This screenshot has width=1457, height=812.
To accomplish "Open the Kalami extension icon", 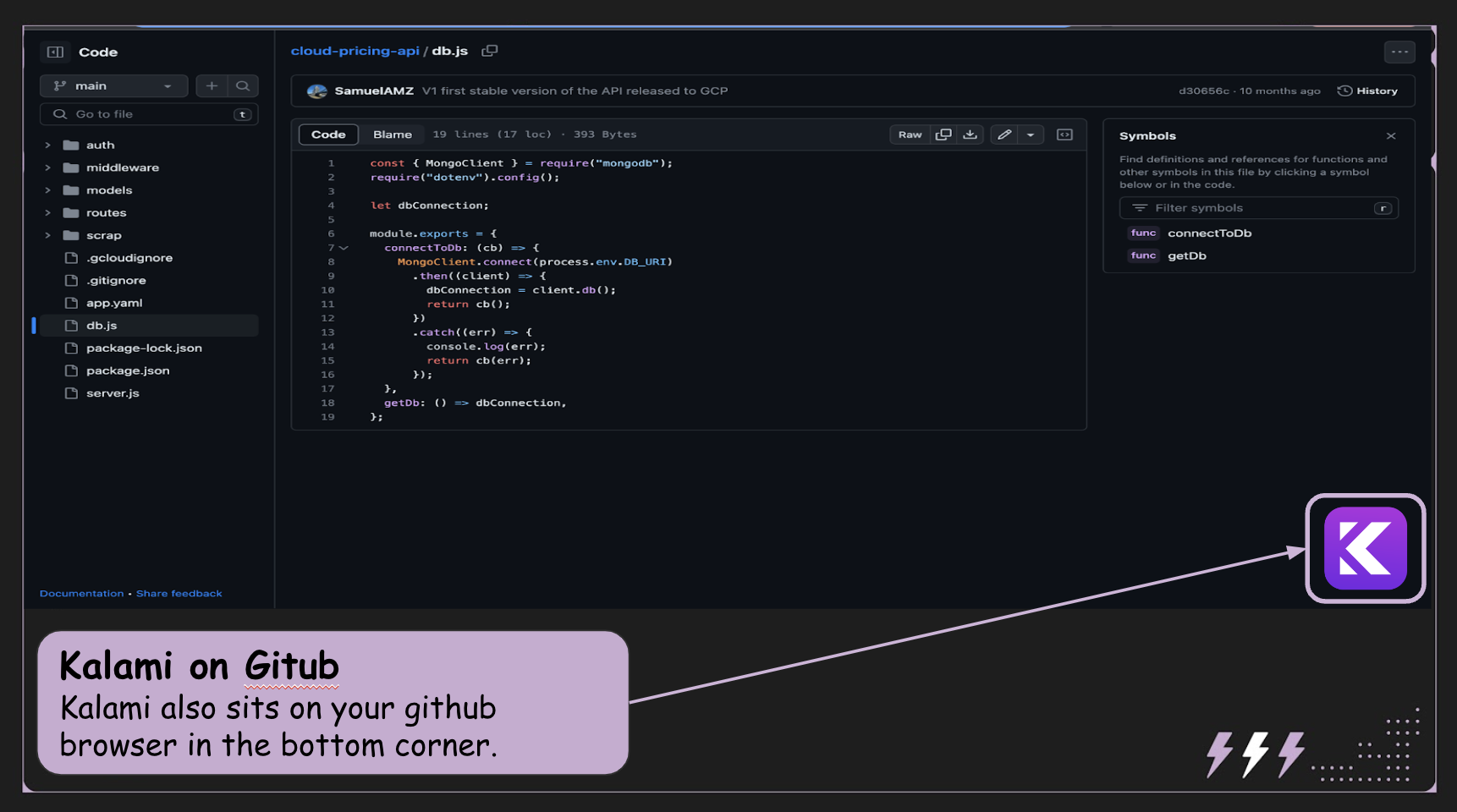I will point(1365,548).
